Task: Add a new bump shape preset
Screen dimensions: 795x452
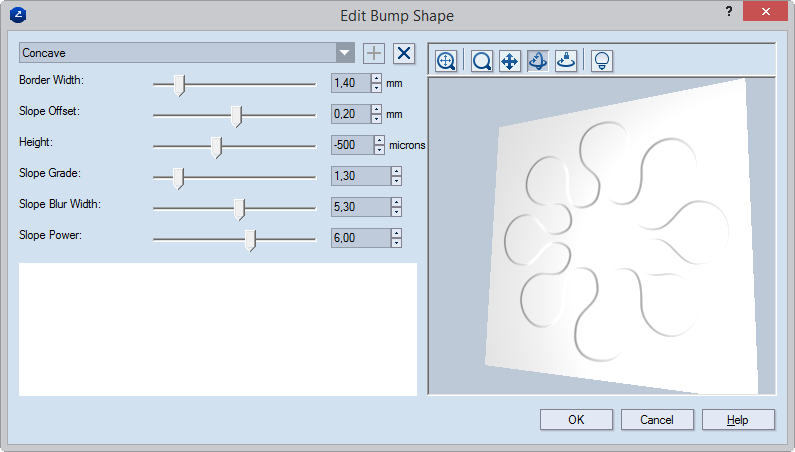Action: coord(374,53)
